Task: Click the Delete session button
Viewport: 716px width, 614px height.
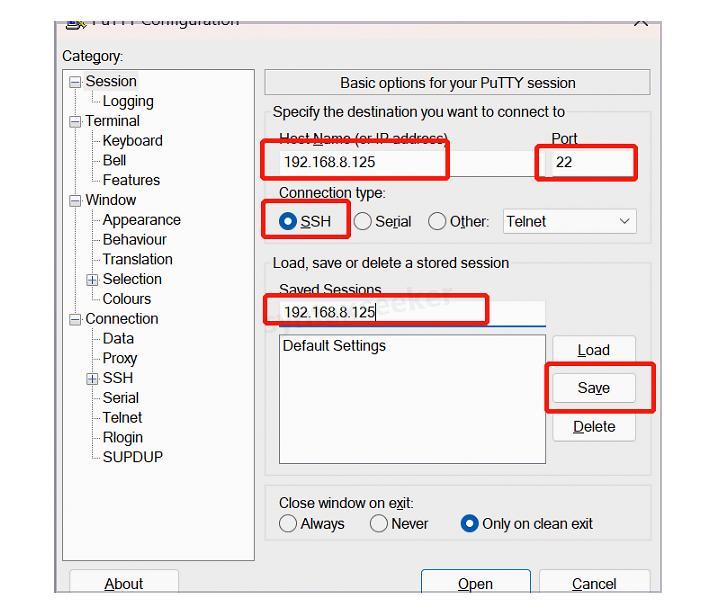Action: click(594, 426)
